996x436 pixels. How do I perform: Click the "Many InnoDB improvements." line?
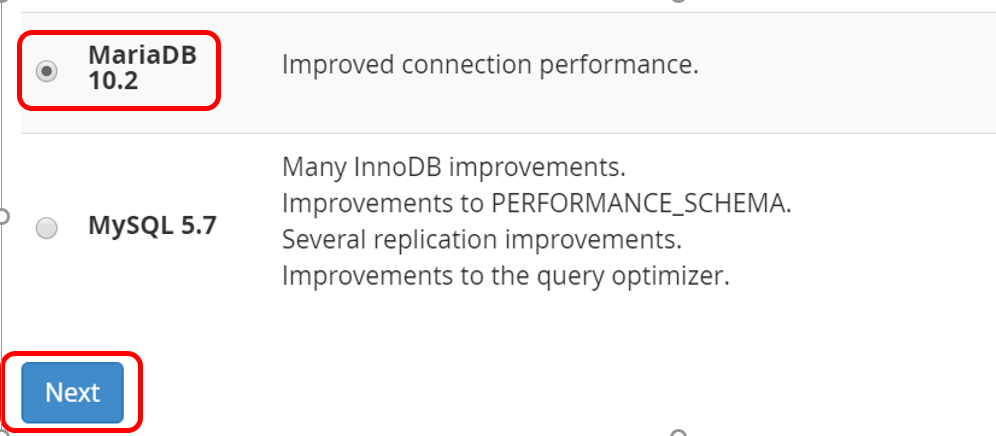tap(453, 165)
